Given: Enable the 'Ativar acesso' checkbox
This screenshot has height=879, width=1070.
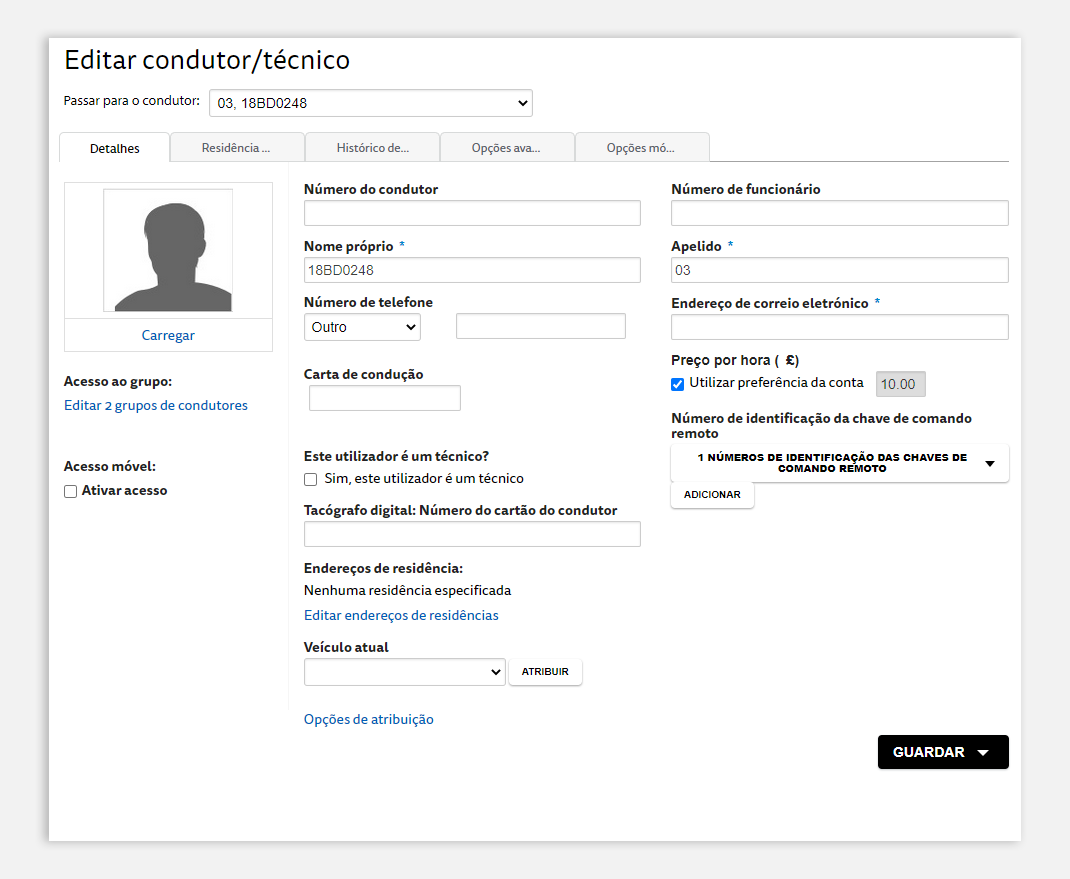Looking at the screenshot, I should click(70, 491).
